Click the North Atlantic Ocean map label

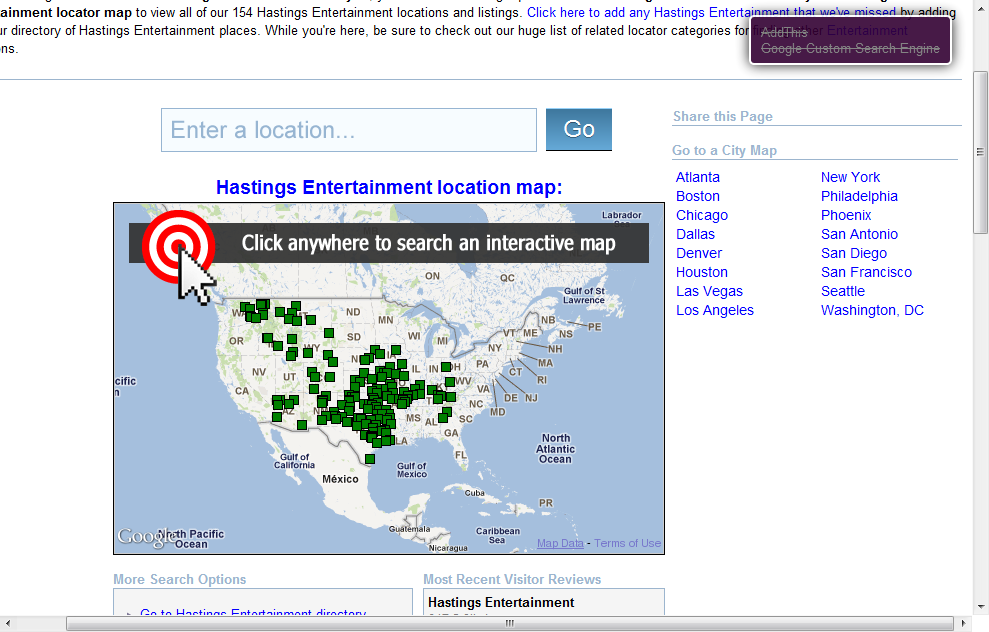pos(555,448)
